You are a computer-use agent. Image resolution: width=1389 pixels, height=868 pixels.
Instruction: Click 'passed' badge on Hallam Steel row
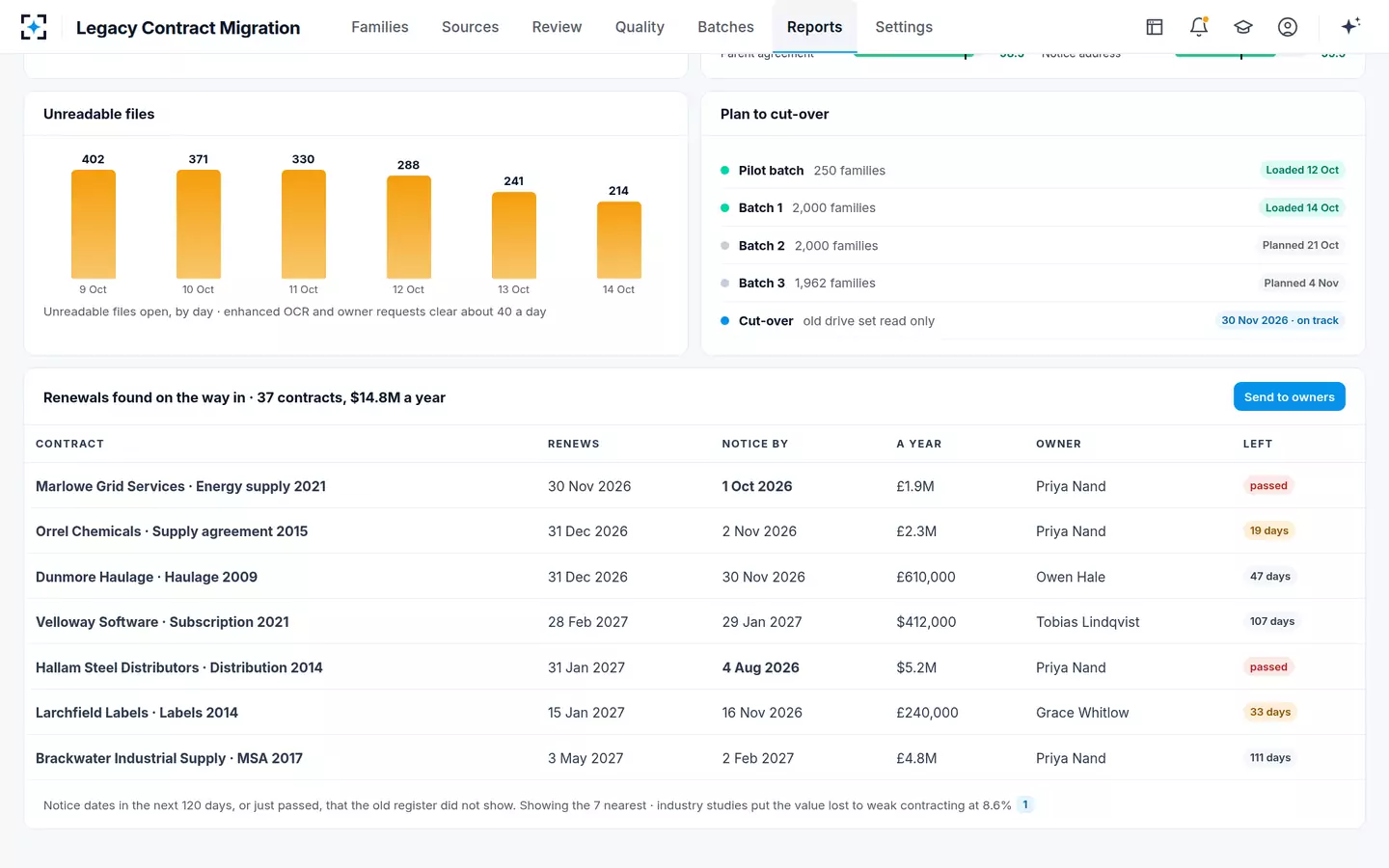click(1268, 666)
